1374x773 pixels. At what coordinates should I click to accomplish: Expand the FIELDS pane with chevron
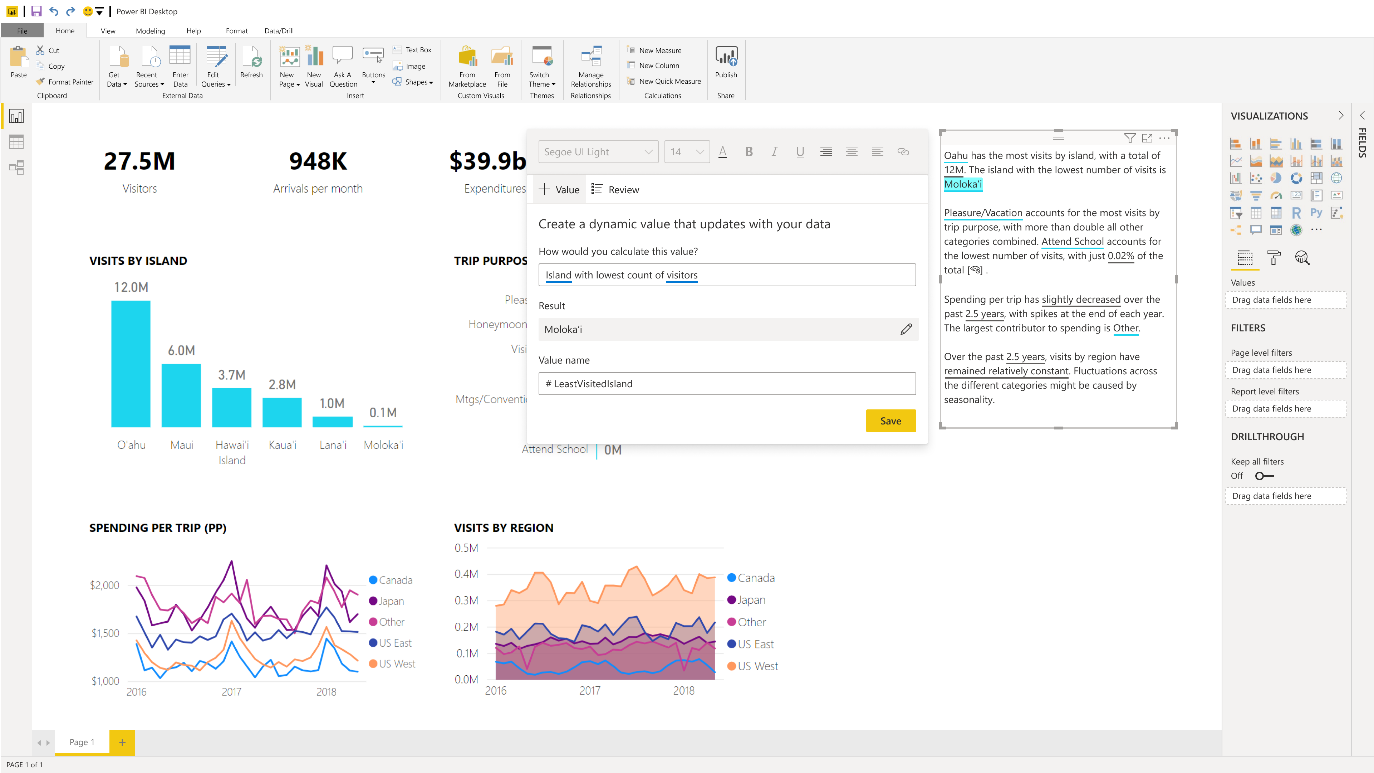(x=1361, y=116)
